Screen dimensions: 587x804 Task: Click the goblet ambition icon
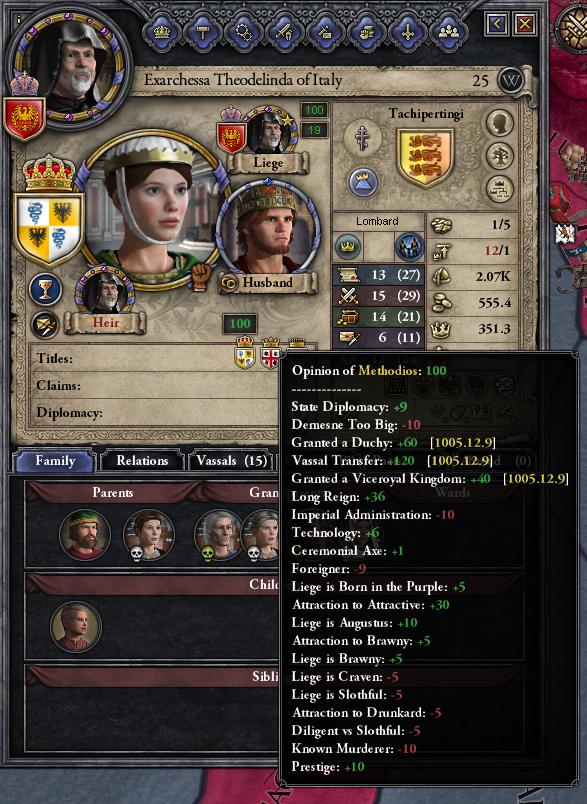pyautogui.click(x=46, y=289)
